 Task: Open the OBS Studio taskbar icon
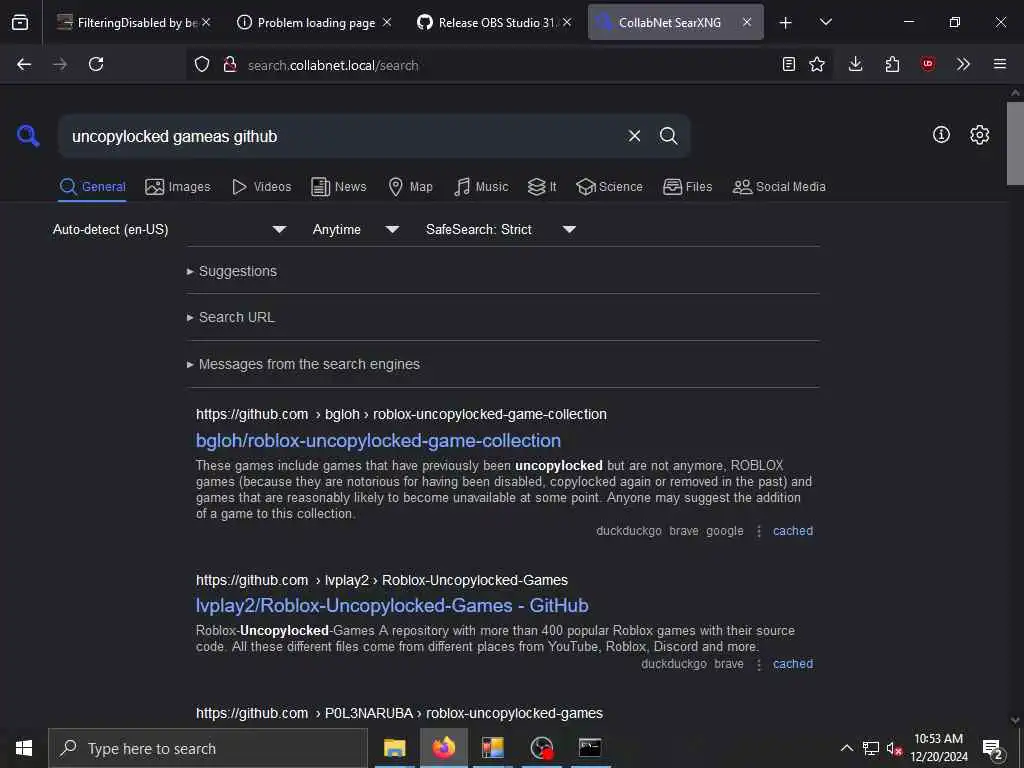point(541,748)
